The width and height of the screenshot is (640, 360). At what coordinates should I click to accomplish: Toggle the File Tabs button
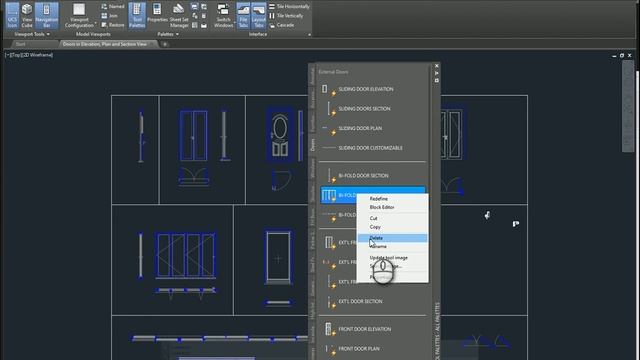[243, 16]
